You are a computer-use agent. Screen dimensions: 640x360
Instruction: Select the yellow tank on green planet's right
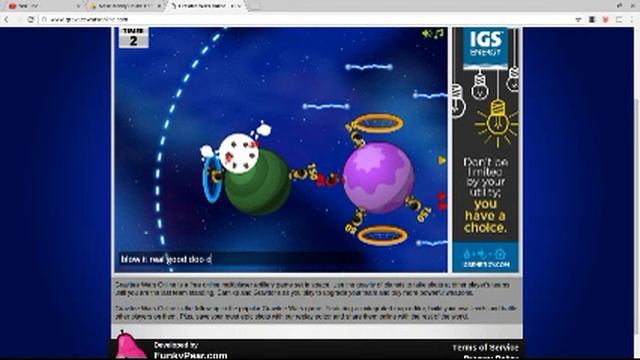[299, 174]
